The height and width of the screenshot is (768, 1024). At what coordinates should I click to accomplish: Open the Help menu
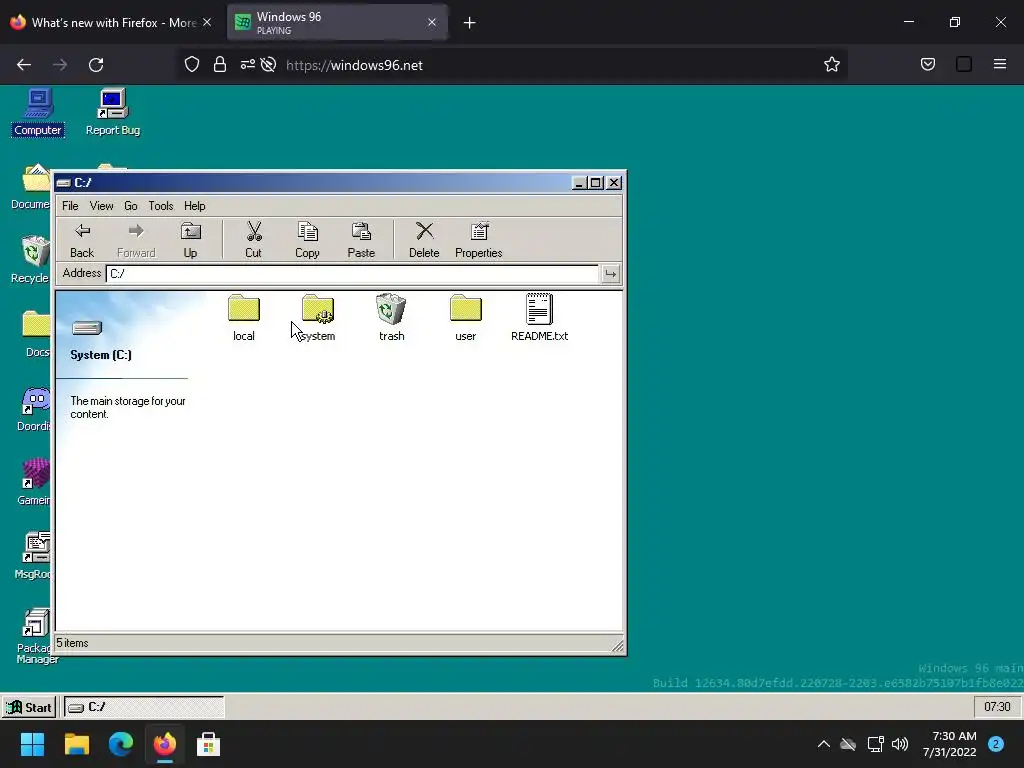click(x=195, y=206)
